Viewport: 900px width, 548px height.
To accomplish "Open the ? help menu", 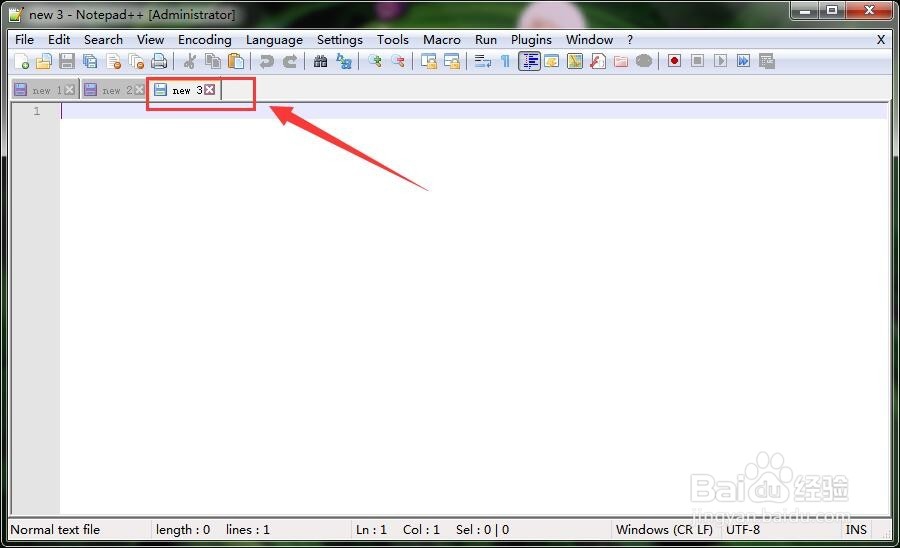I will tap(630, 40).
